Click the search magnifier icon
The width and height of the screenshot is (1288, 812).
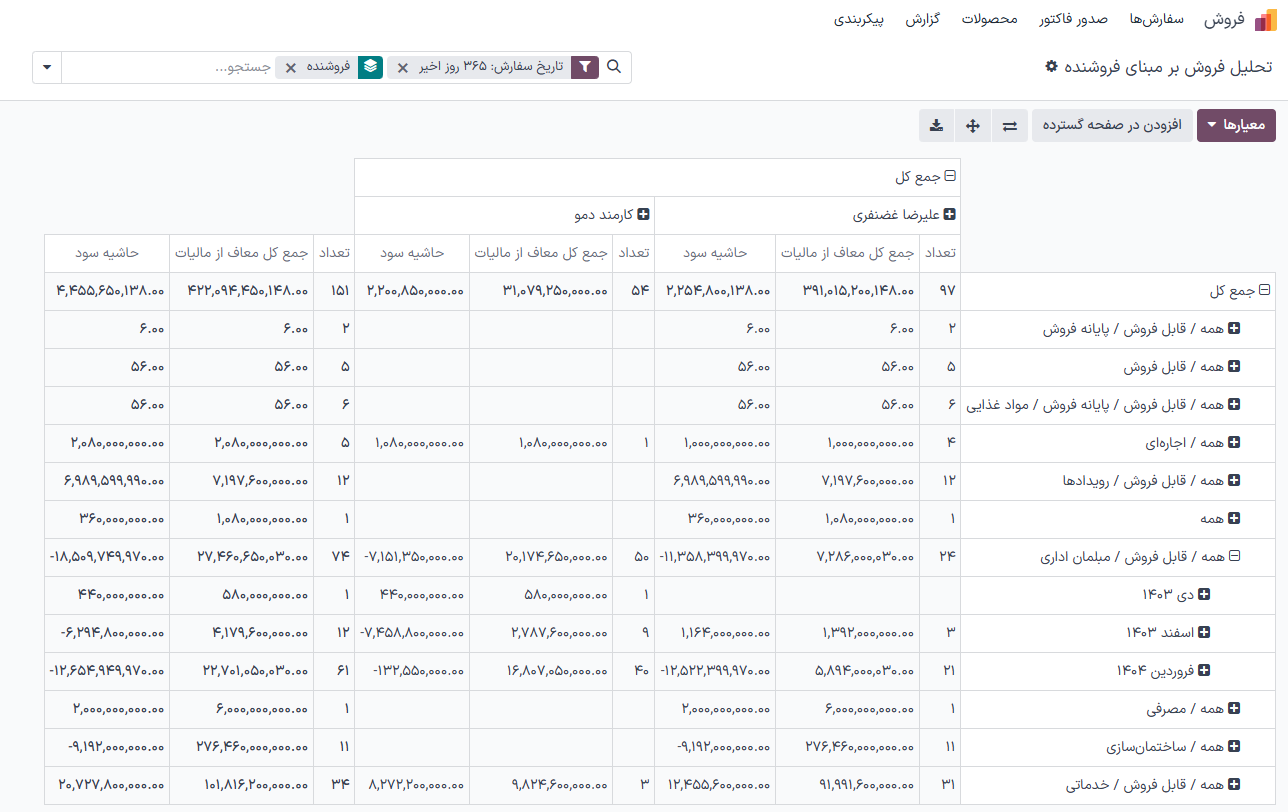tap(615, 67)
